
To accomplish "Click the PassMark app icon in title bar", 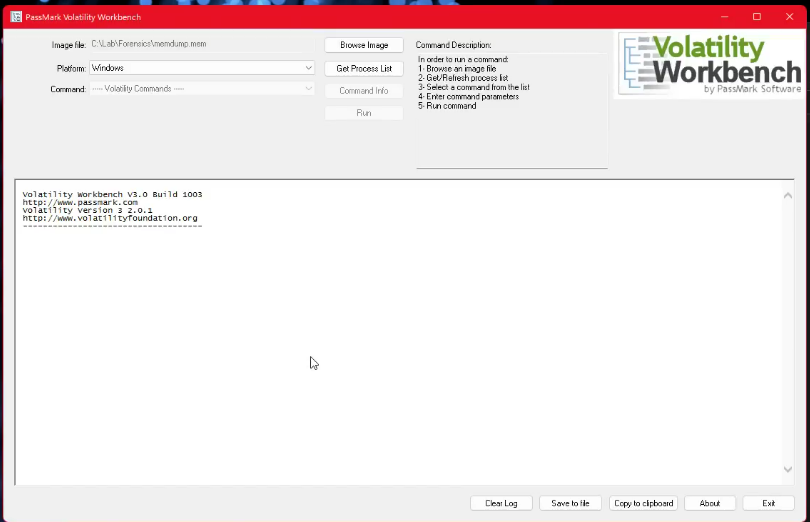I will (16, 17).
